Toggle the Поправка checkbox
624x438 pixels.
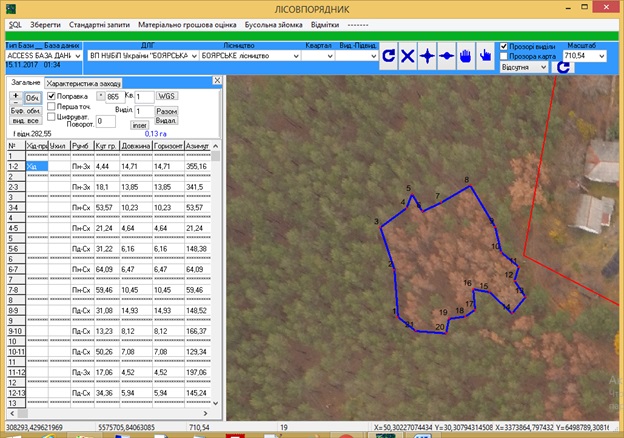click(x=52, y=96)
